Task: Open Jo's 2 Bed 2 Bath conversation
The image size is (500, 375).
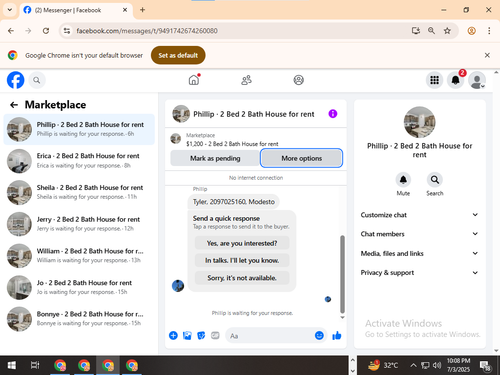Action: coord(79,287)
